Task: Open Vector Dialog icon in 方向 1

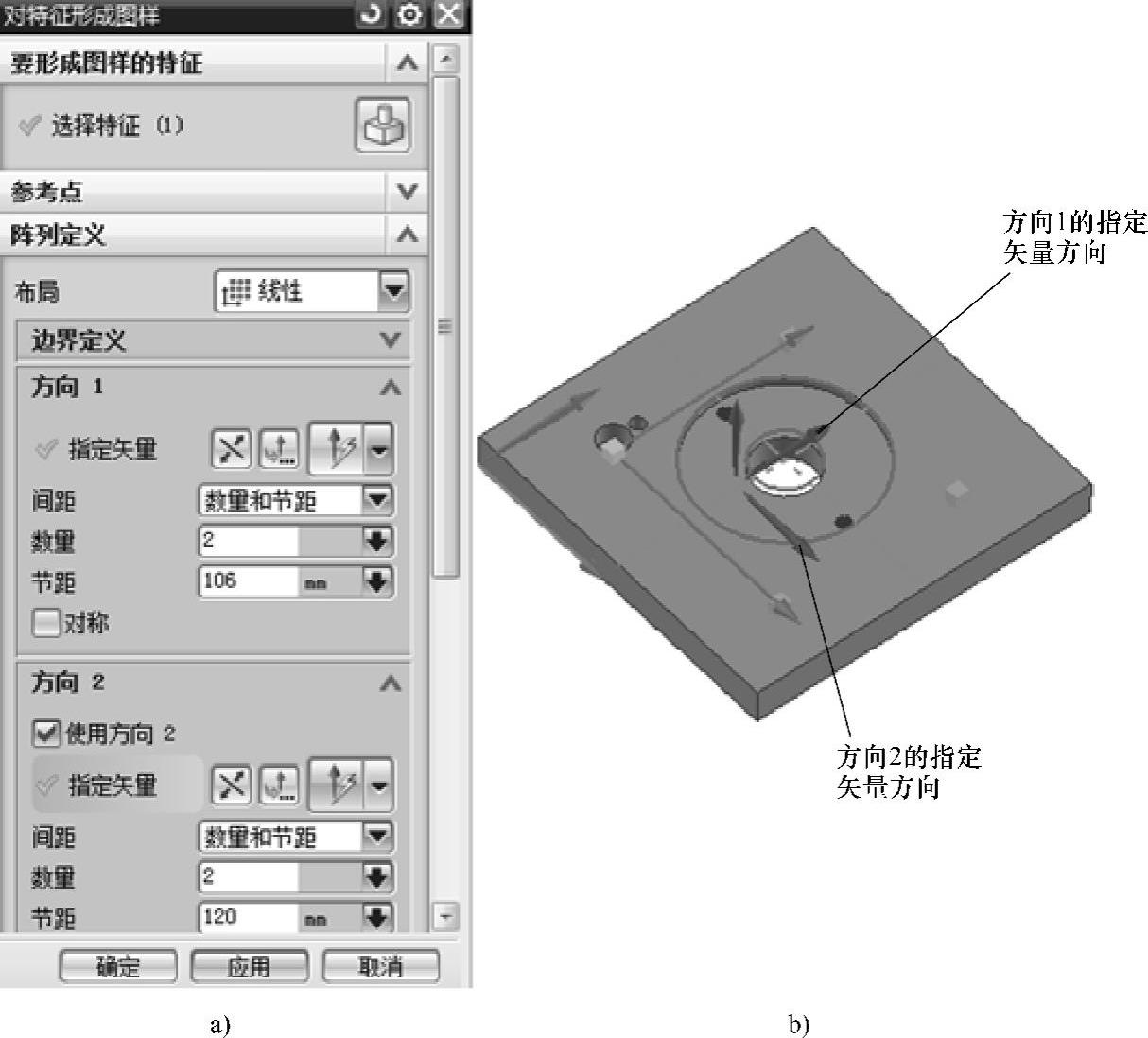Action: (x=280, y=449)
